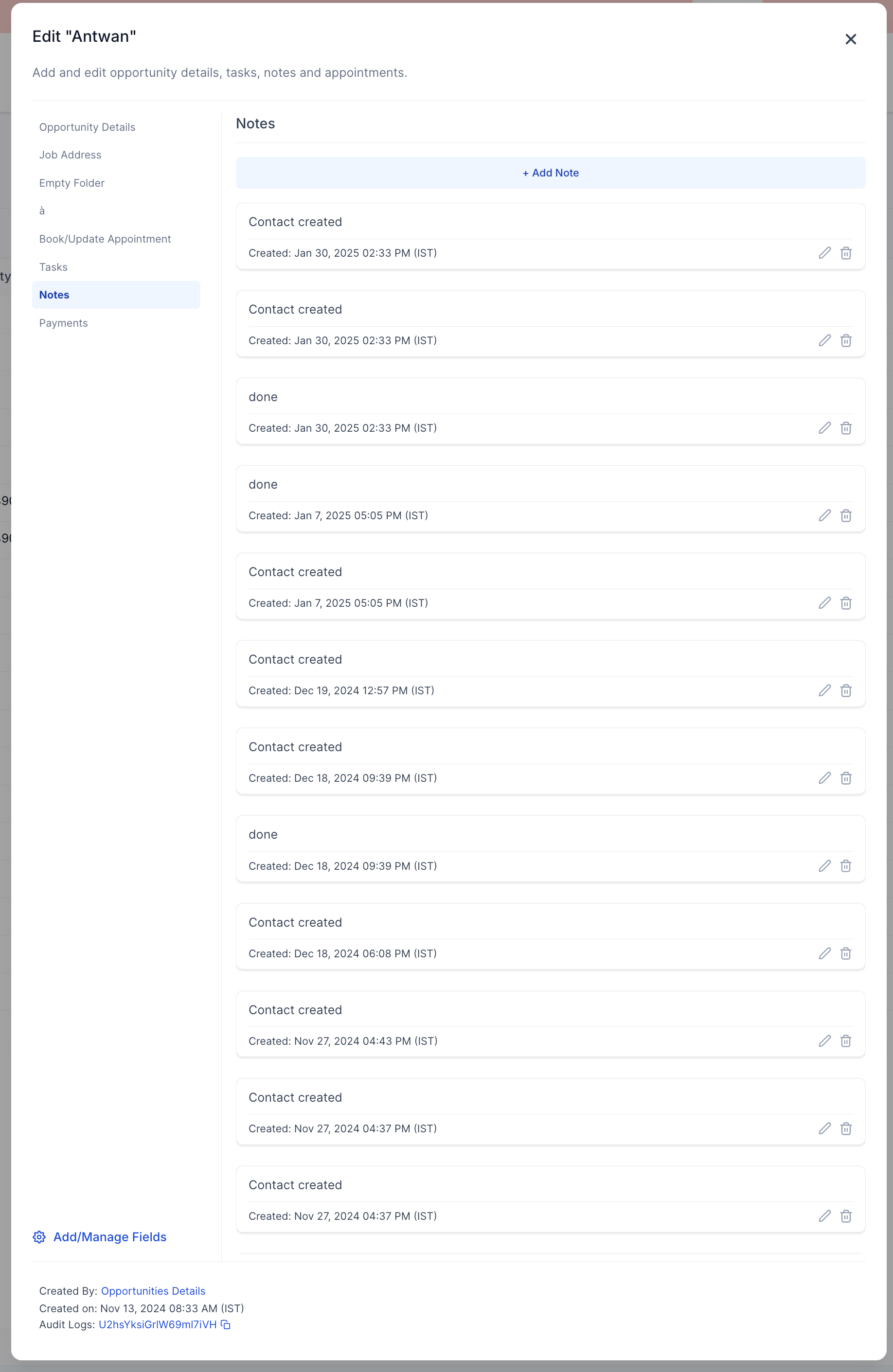Open the Payments section

coord(63,323)
